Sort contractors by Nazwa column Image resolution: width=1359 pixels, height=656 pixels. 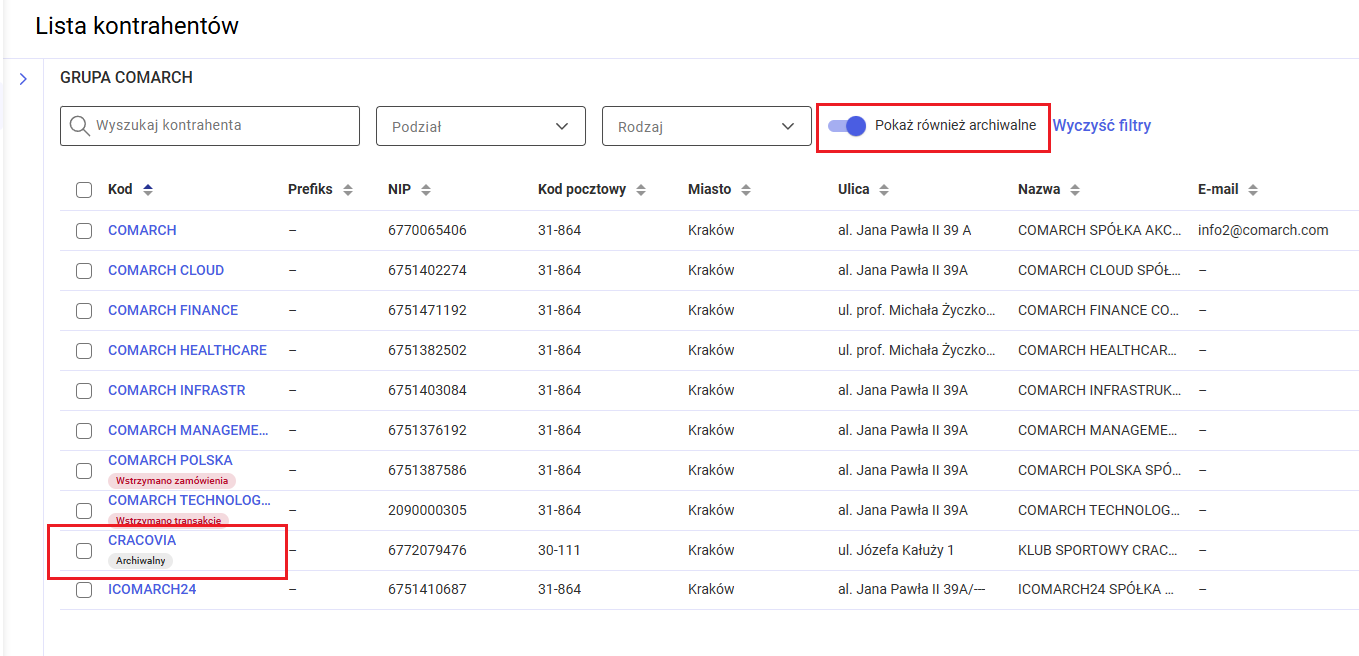(x=1074, y=190)
